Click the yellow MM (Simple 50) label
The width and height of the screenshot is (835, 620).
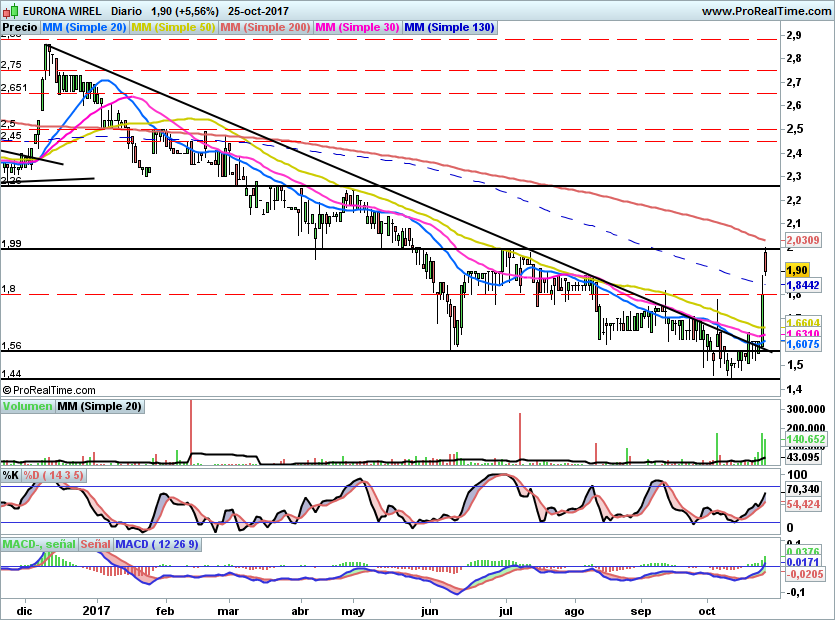[174, 28]
